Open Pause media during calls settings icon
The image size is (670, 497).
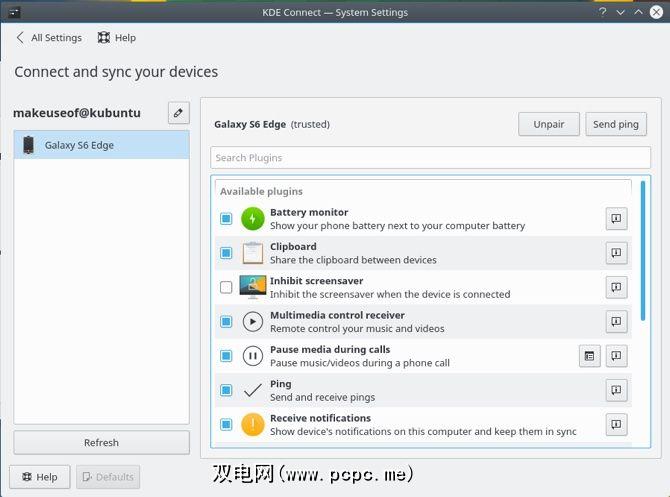(590, 356)
